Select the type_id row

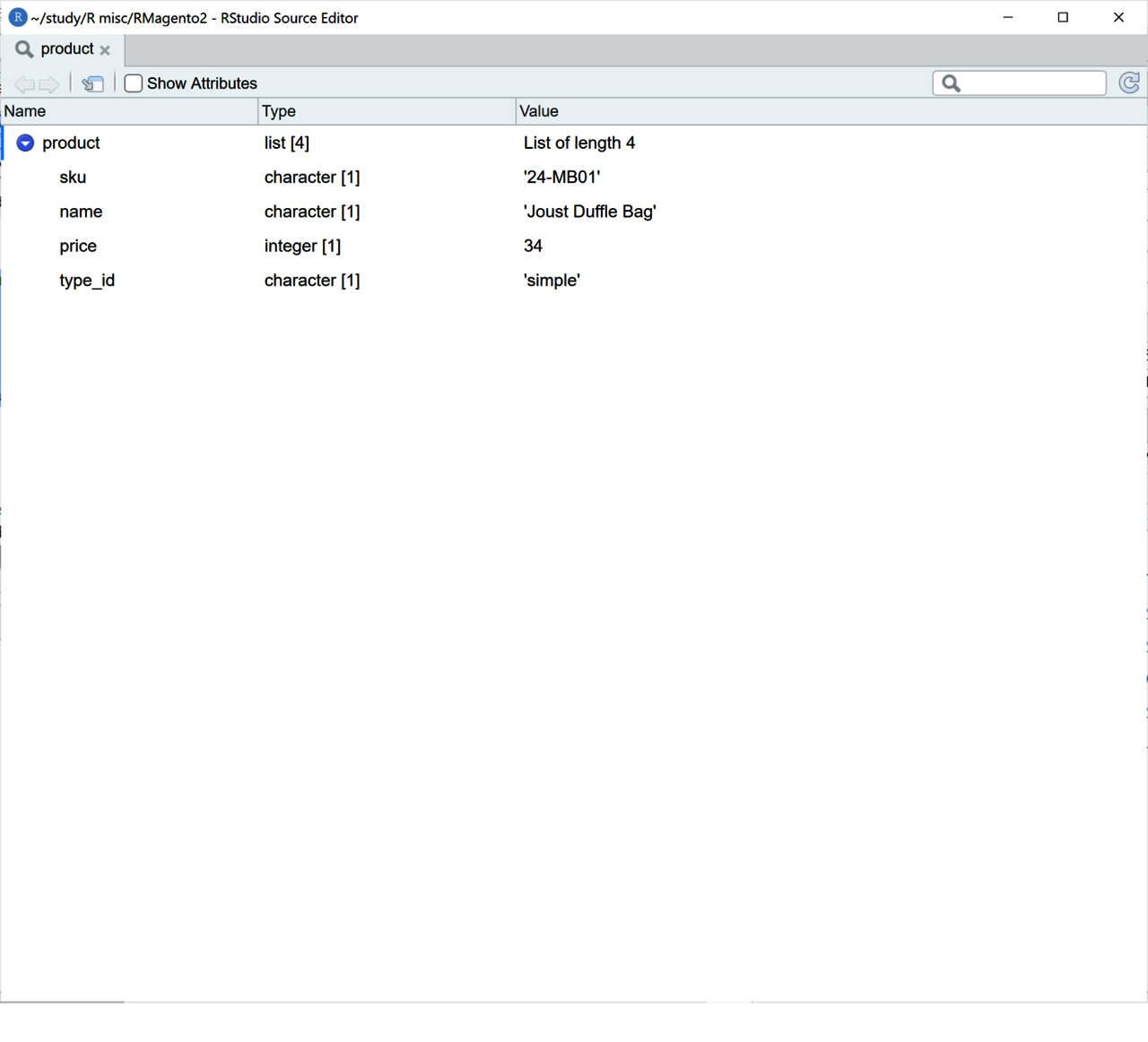tap(87, 281)
